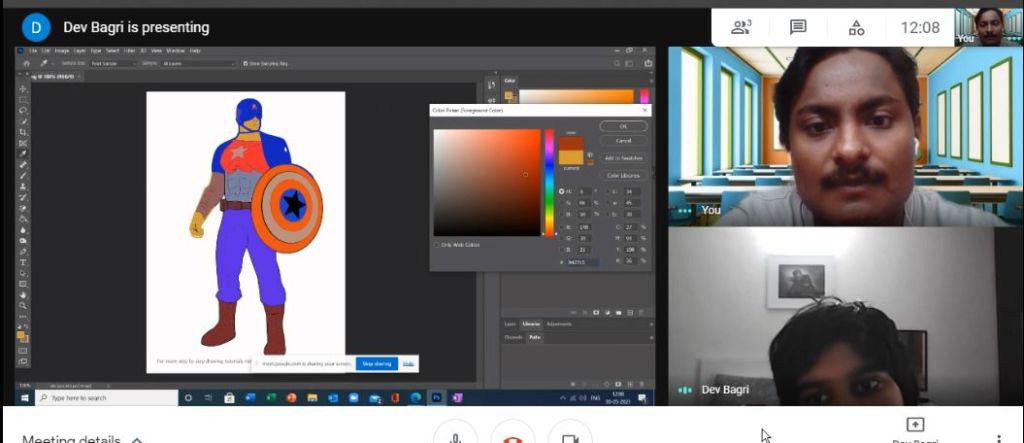Screen dimensions: 1024x443
Task: Show hidden system tray icons
Action: [563, 398]
